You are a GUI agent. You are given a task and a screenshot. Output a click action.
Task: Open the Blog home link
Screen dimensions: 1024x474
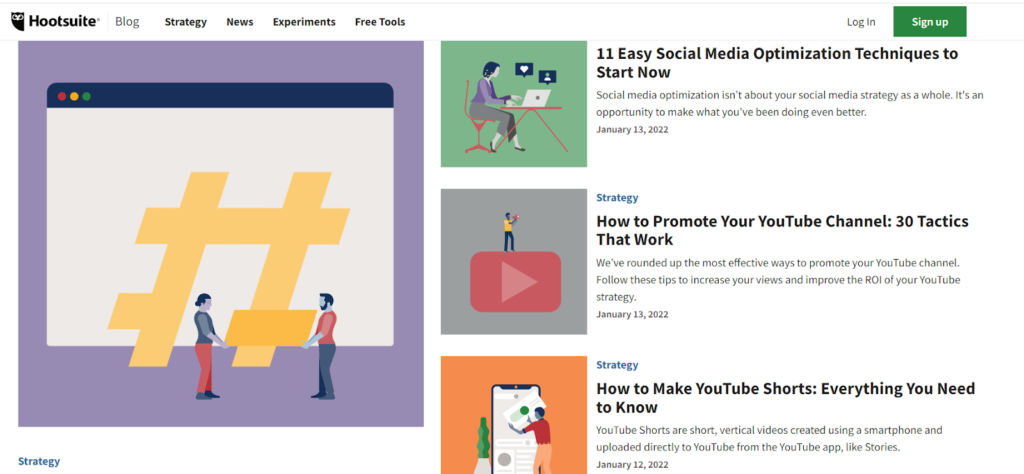pyautogui.click(x=127, y=22)
